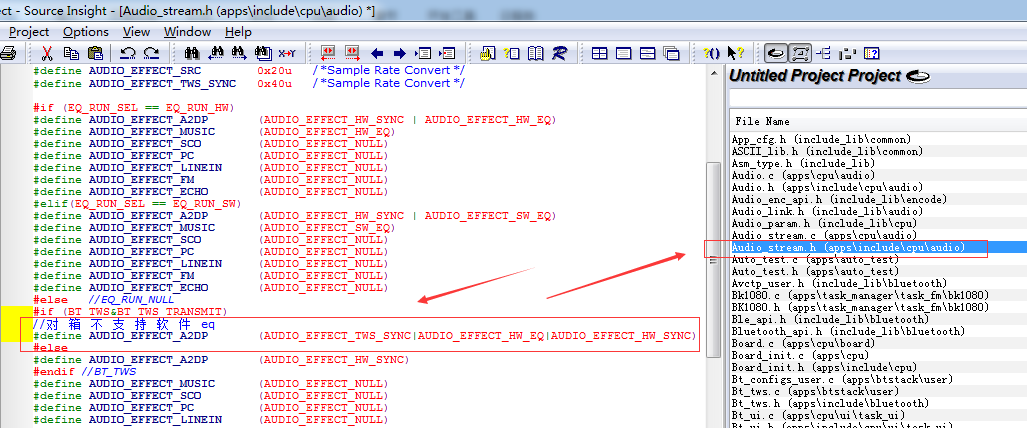Click the Copy toolbar icon
This screenshot has width=1027, height=428.
[x=71, y=53]
